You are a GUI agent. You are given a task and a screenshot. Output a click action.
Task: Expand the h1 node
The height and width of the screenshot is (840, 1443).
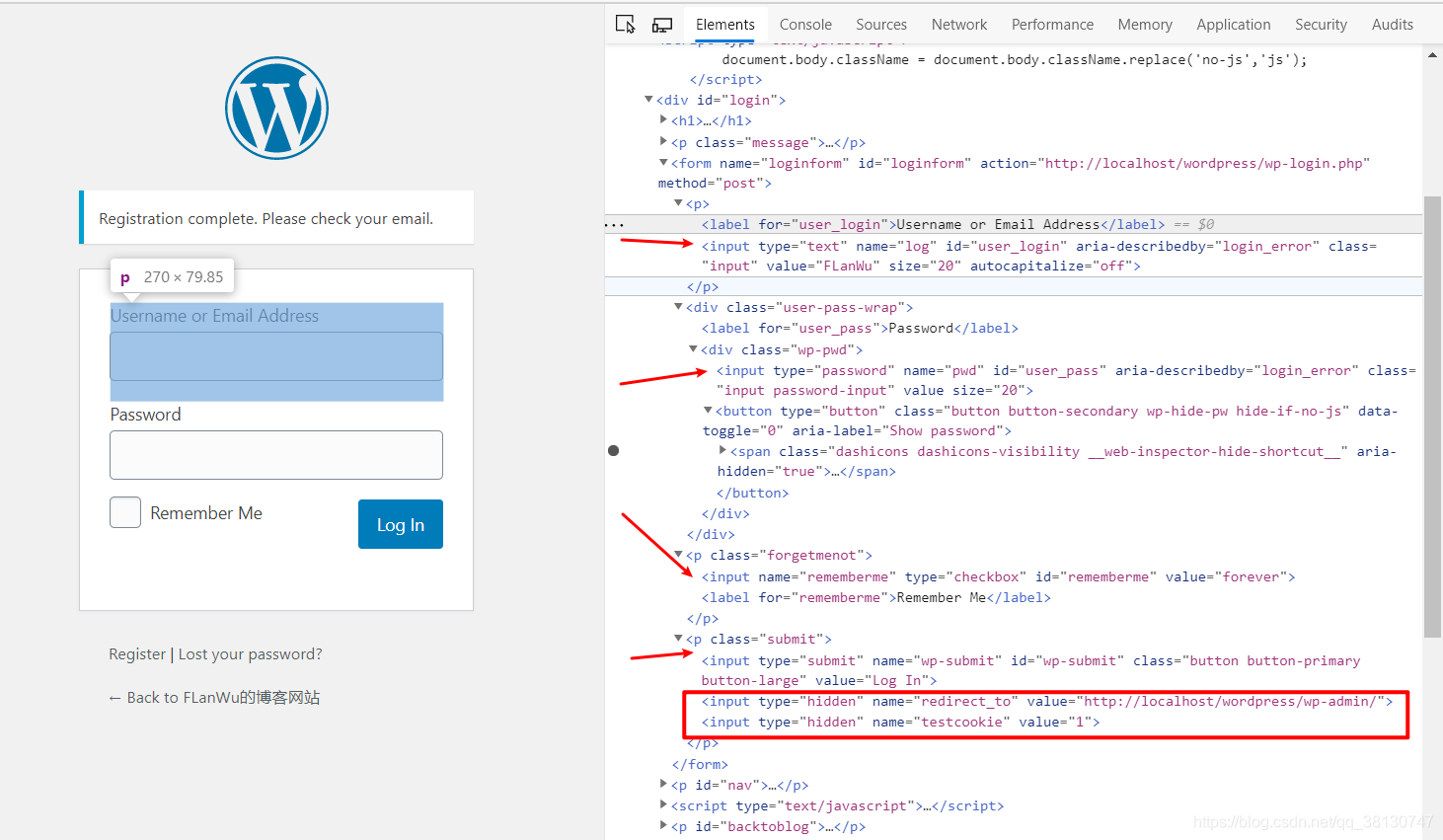click(x=663, y=120)
